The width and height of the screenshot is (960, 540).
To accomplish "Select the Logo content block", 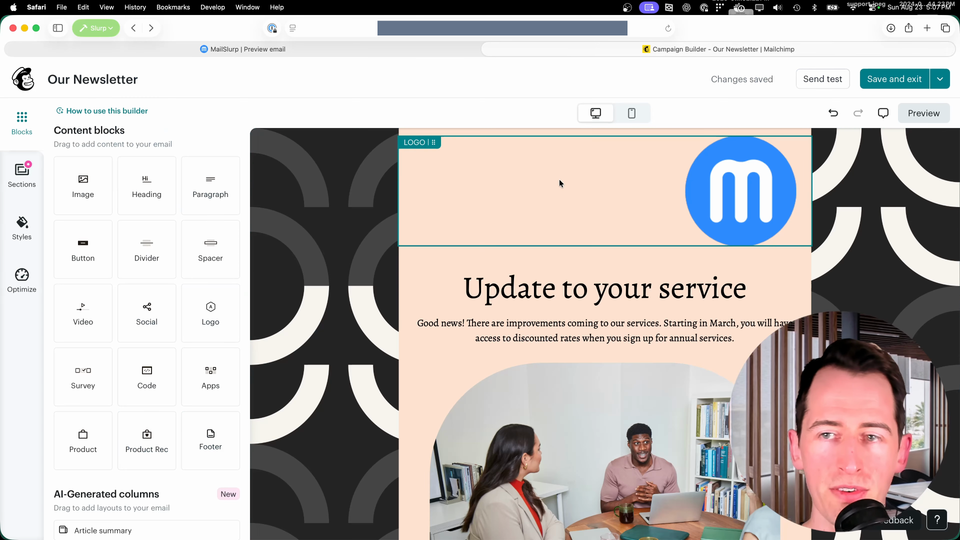I will click(x=210, y=313).
